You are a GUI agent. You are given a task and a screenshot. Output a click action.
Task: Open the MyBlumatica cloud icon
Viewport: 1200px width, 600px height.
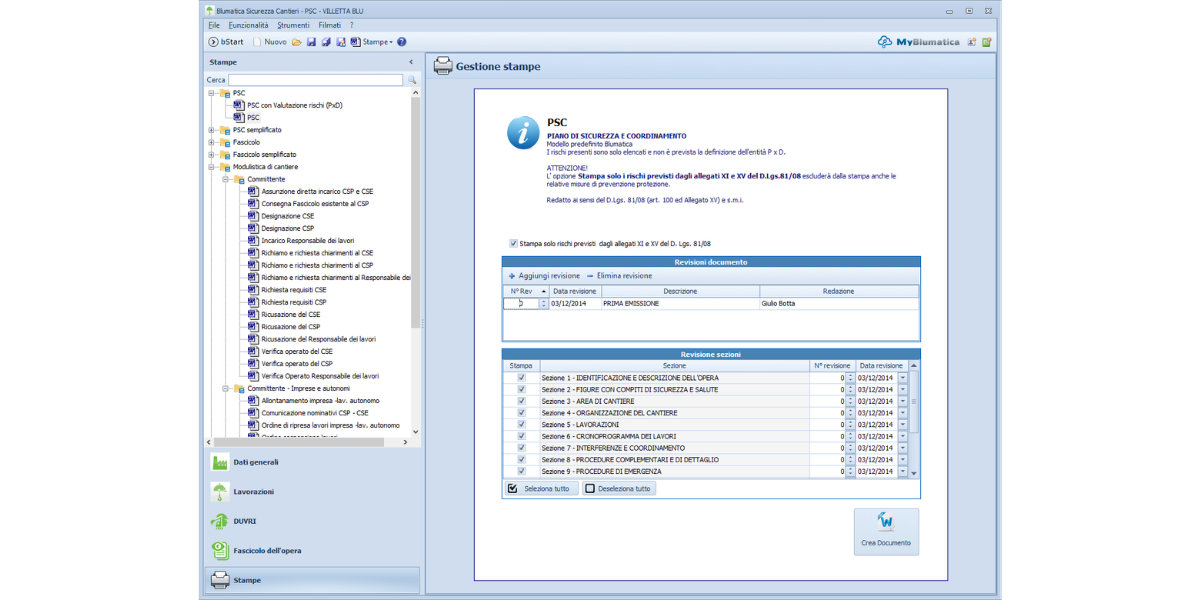884,42
